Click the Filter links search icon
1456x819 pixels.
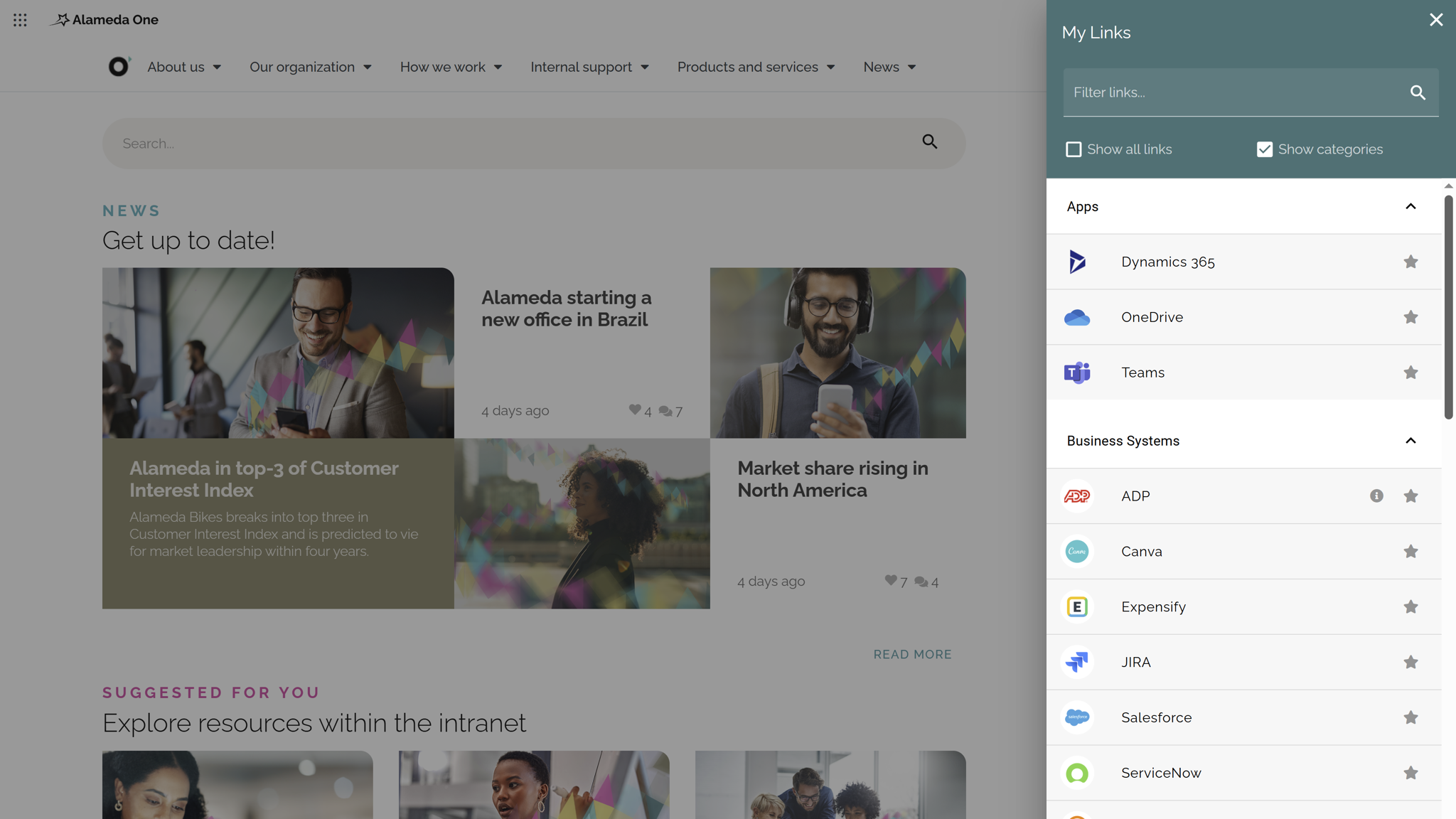pyautogui.click(x=1418, y=92)
